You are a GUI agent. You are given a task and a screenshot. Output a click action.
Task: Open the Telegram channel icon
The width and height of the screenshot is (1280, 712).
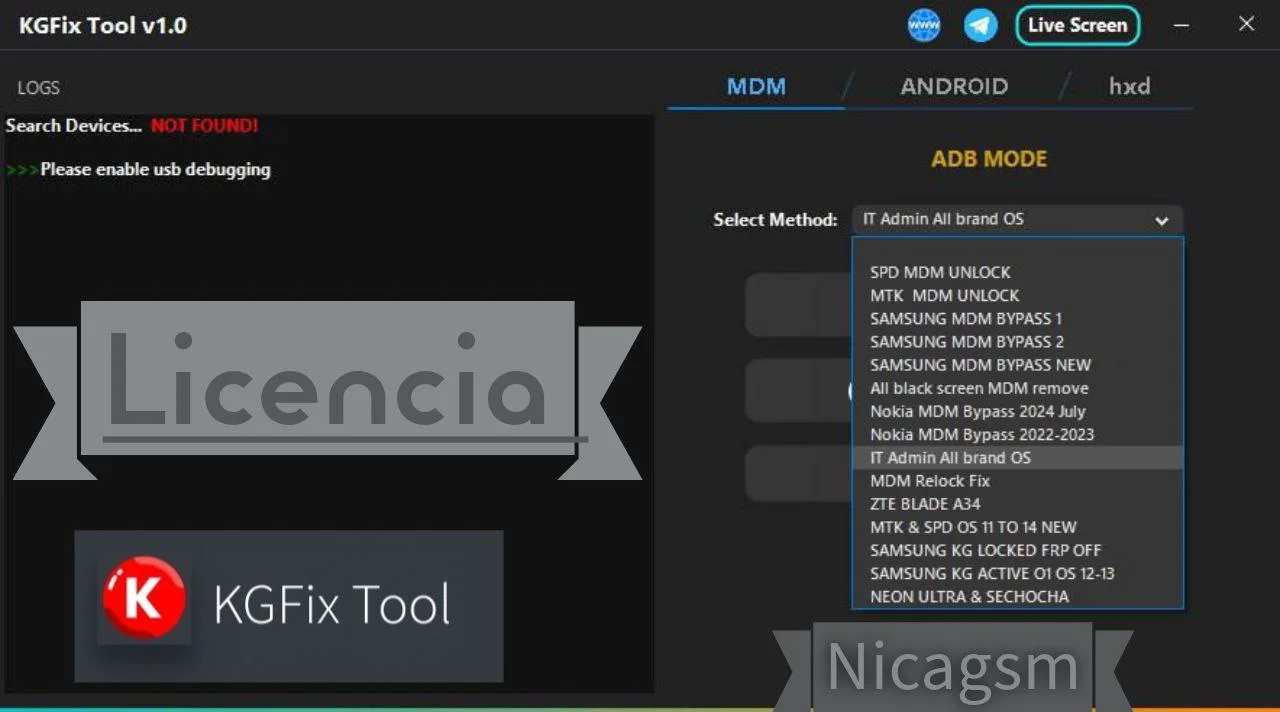tap(981, 25)
